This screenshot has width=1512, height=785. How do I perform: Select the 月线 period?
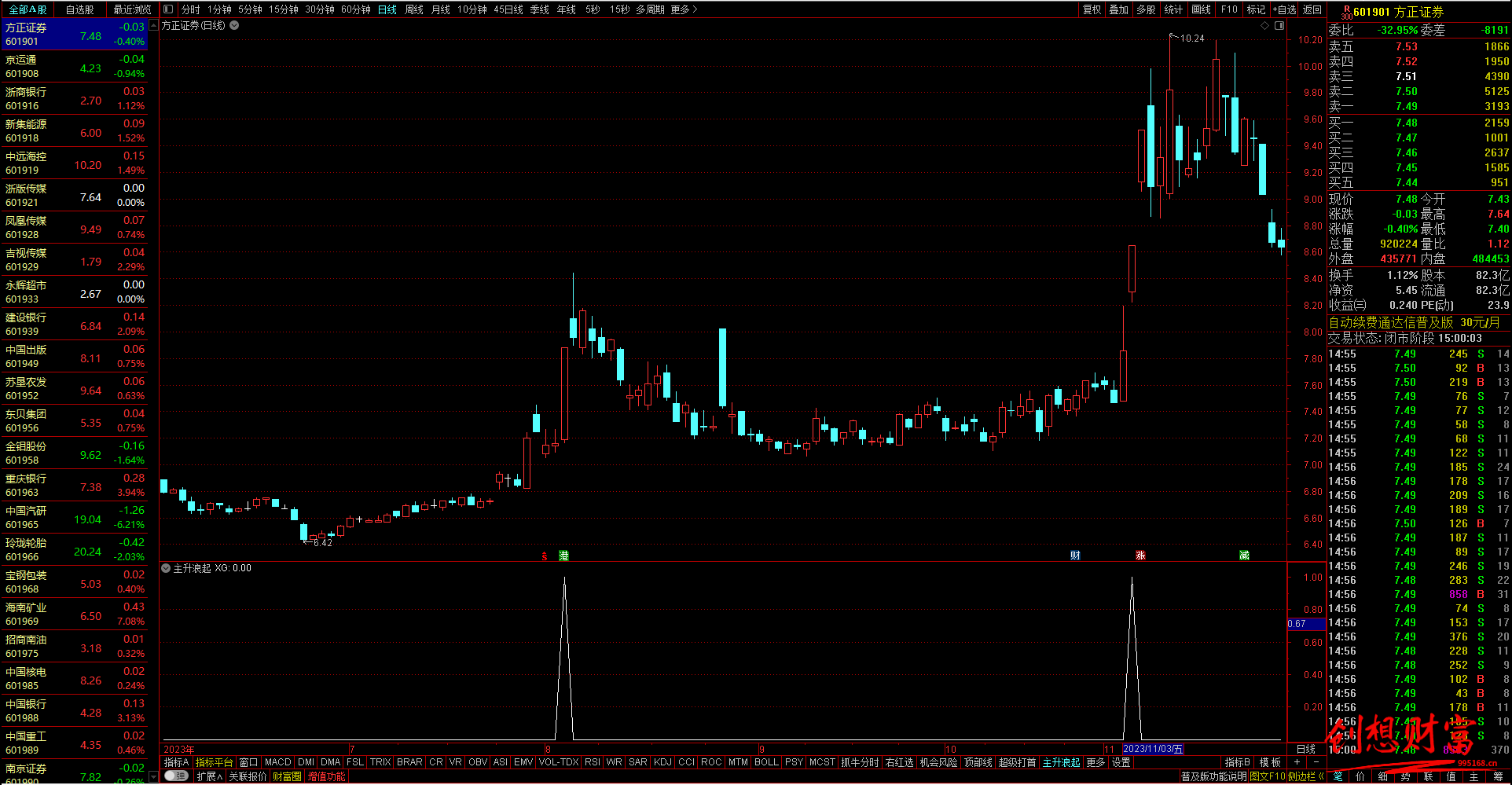[x=441, y=9]
